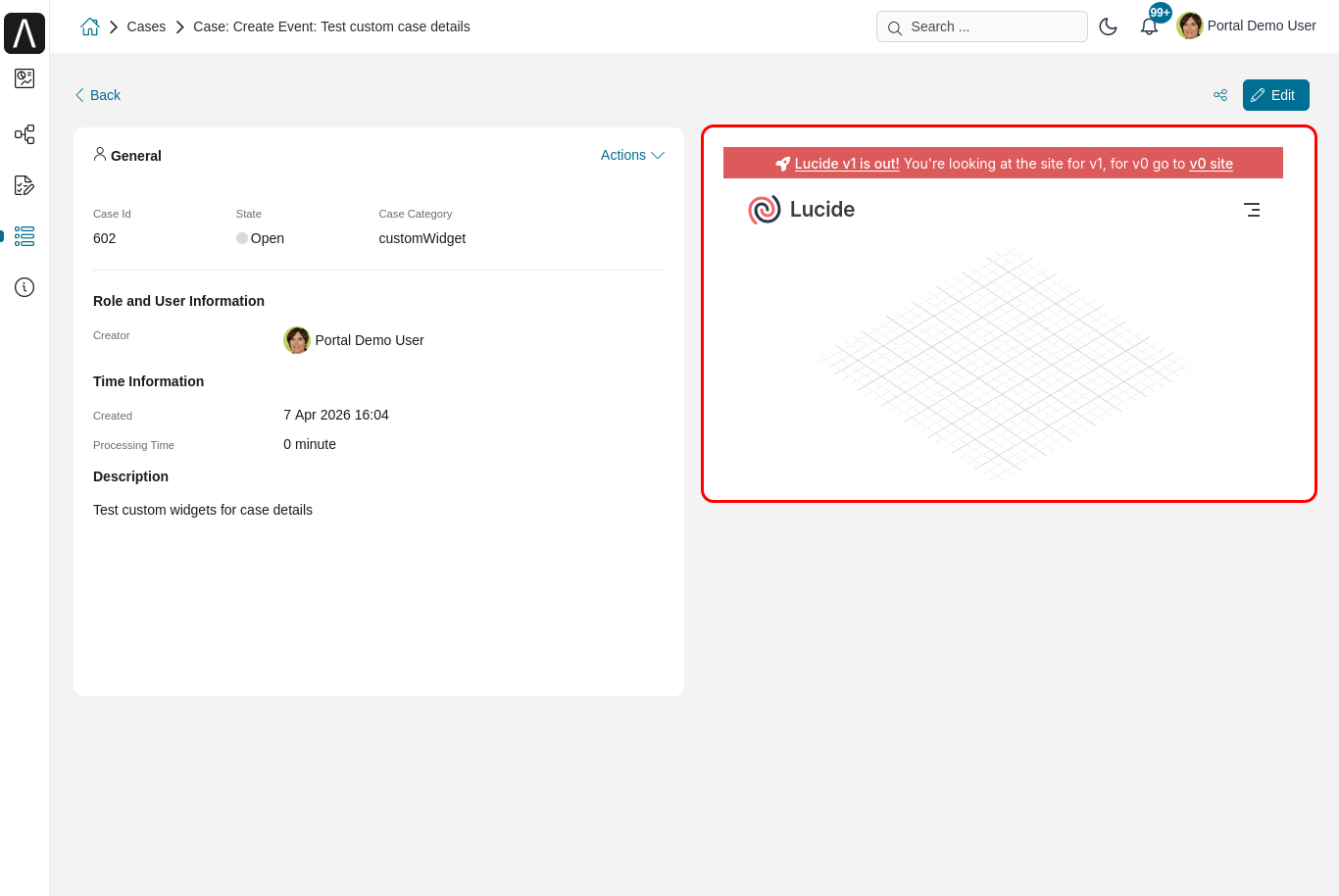Click the current case breadcrumb title

coord(331,26)
